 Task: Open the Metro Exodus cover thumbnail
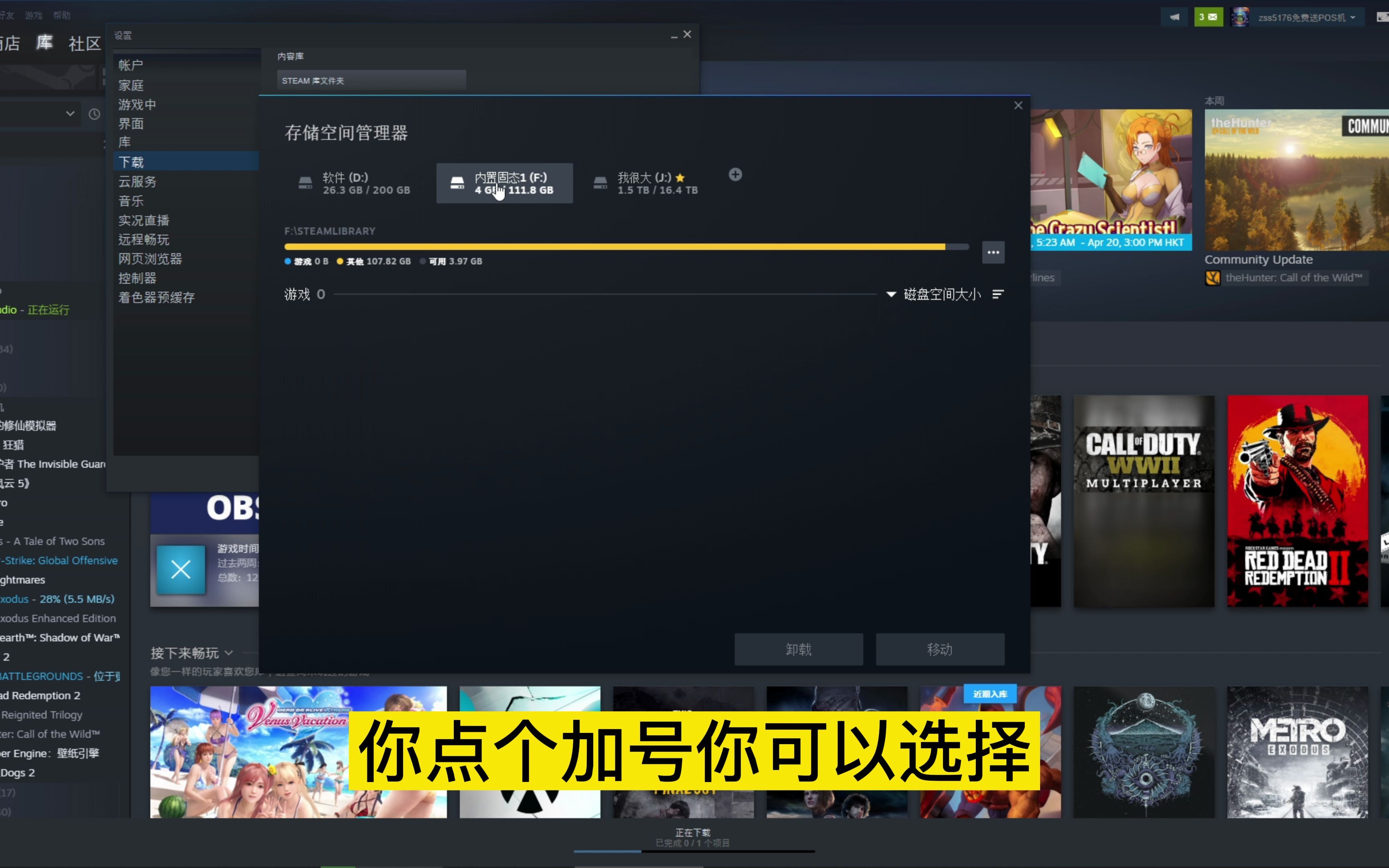coord(1297,752)
